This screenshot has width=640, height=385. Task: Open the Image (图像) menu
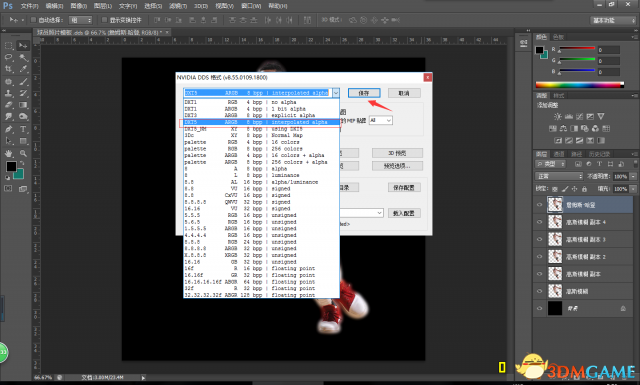click(79, 6)
